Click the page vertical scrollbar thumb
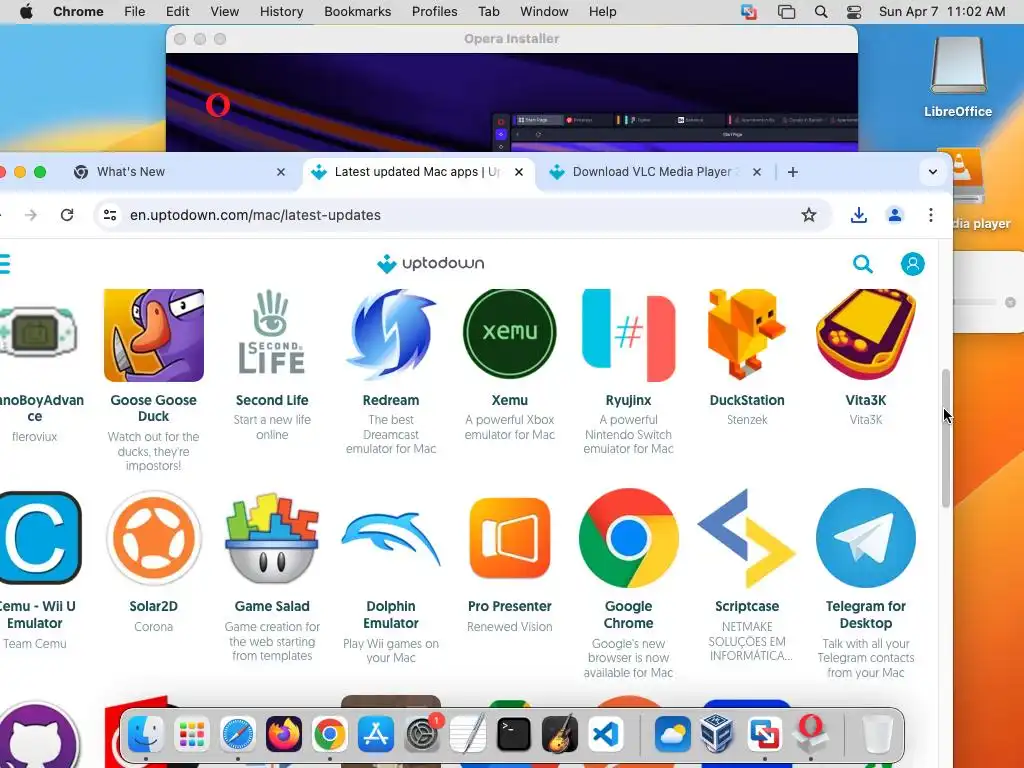 pos(946,438)
